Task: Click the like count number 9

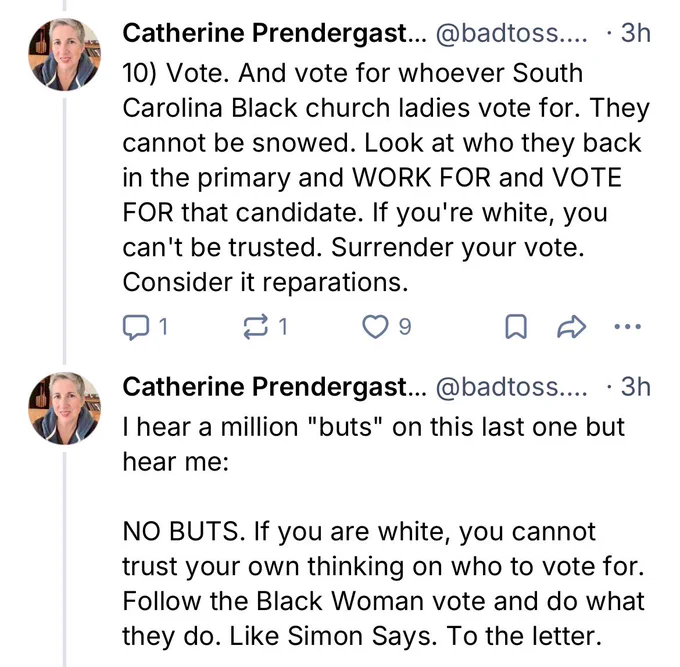Action: [x=405, y=327]
